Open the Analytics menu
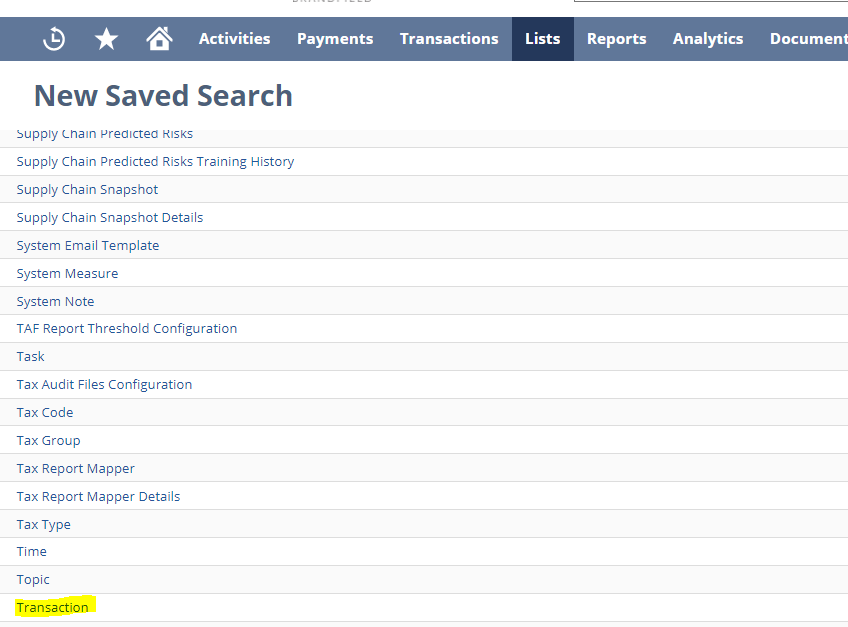This screenshot has height=627, width=848. [x=708, y=39]
